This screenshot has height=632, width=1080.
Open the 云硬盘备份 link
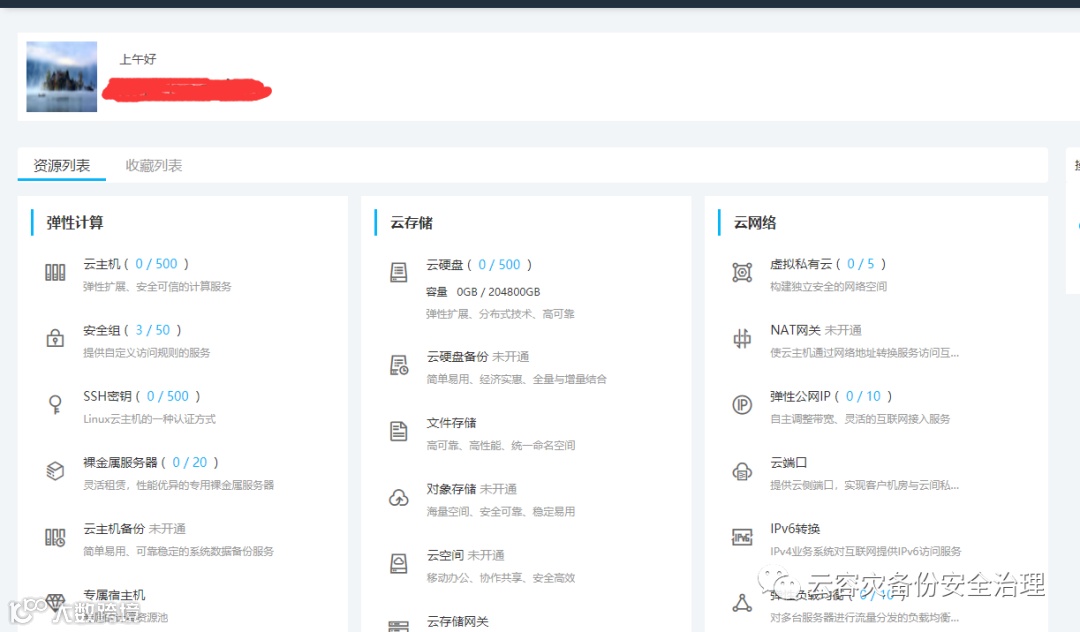[457, 356]
